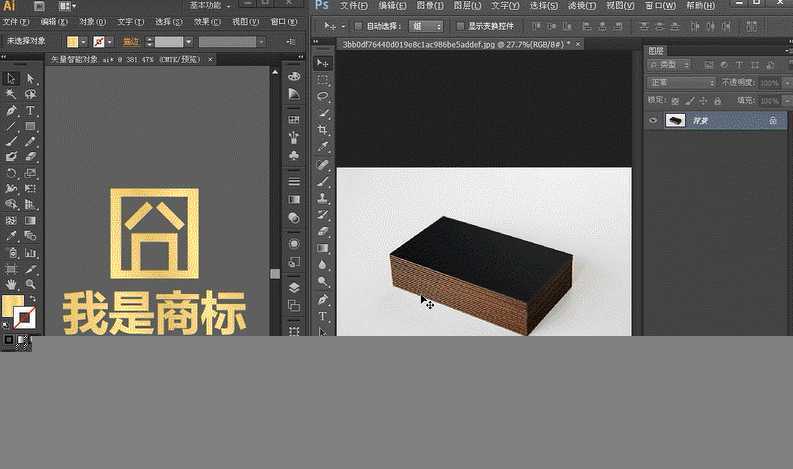The width and height of the screenshot is (793, 469).
Task: Select the Photoshop Type tool
Action: 322,316
